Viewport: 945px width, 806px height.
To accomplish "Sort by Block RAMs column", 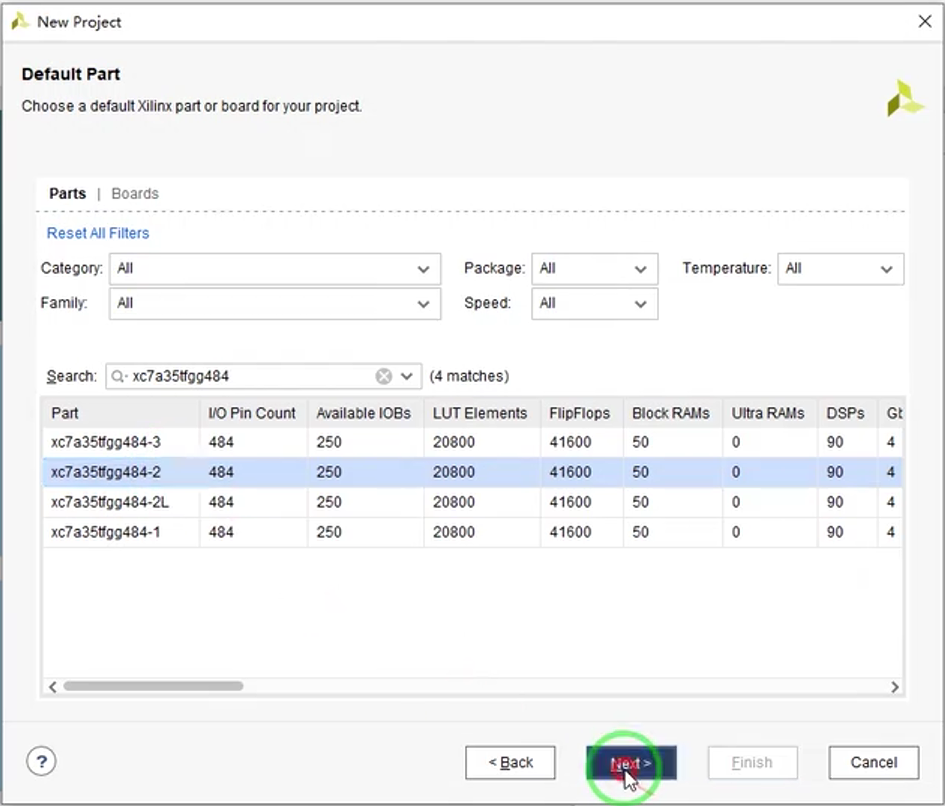I will [x=673, y=413].
